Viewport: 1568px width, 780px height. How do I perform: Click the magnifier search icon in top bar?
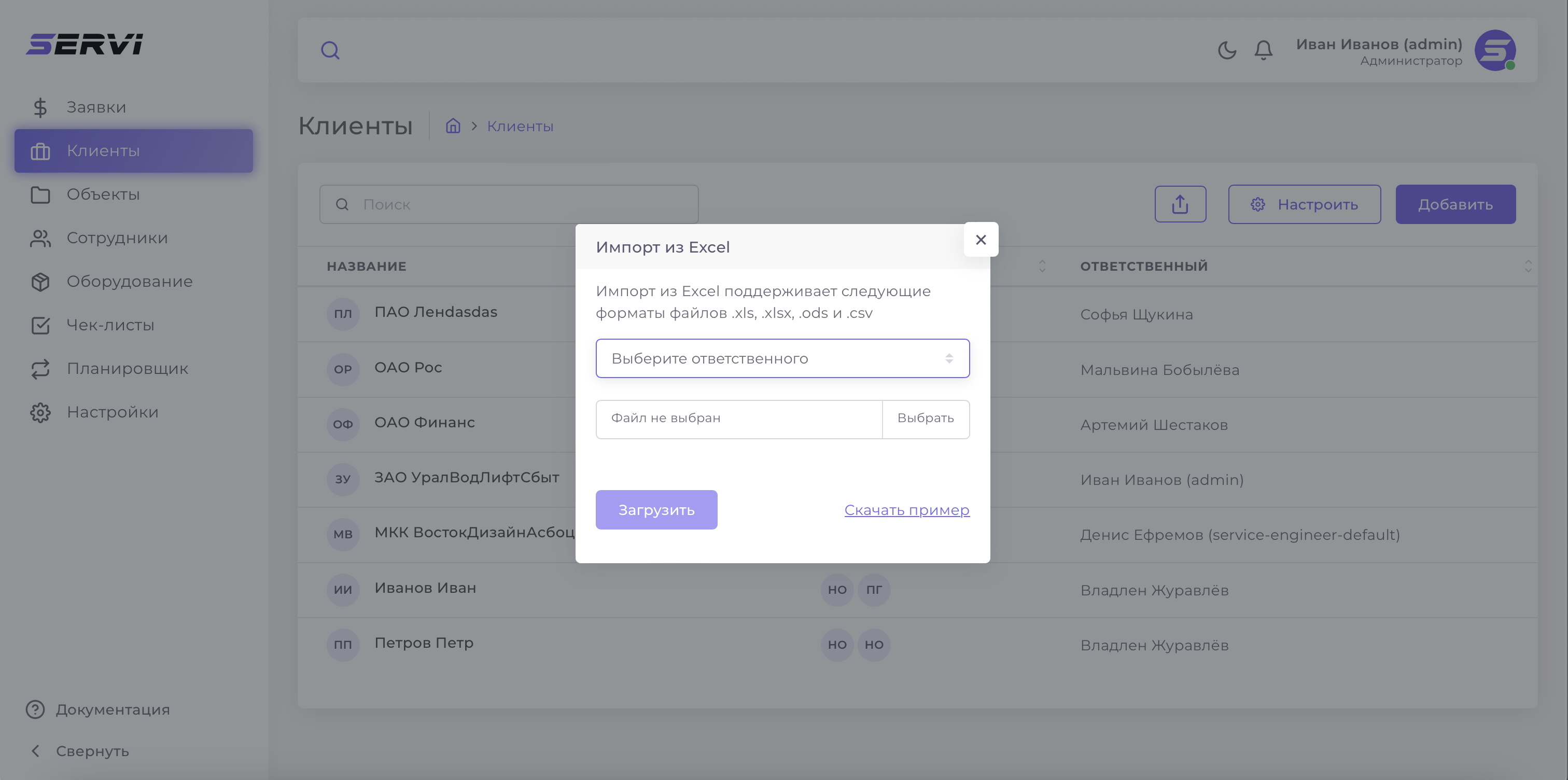pyautogui.click(x=330, y=50)
